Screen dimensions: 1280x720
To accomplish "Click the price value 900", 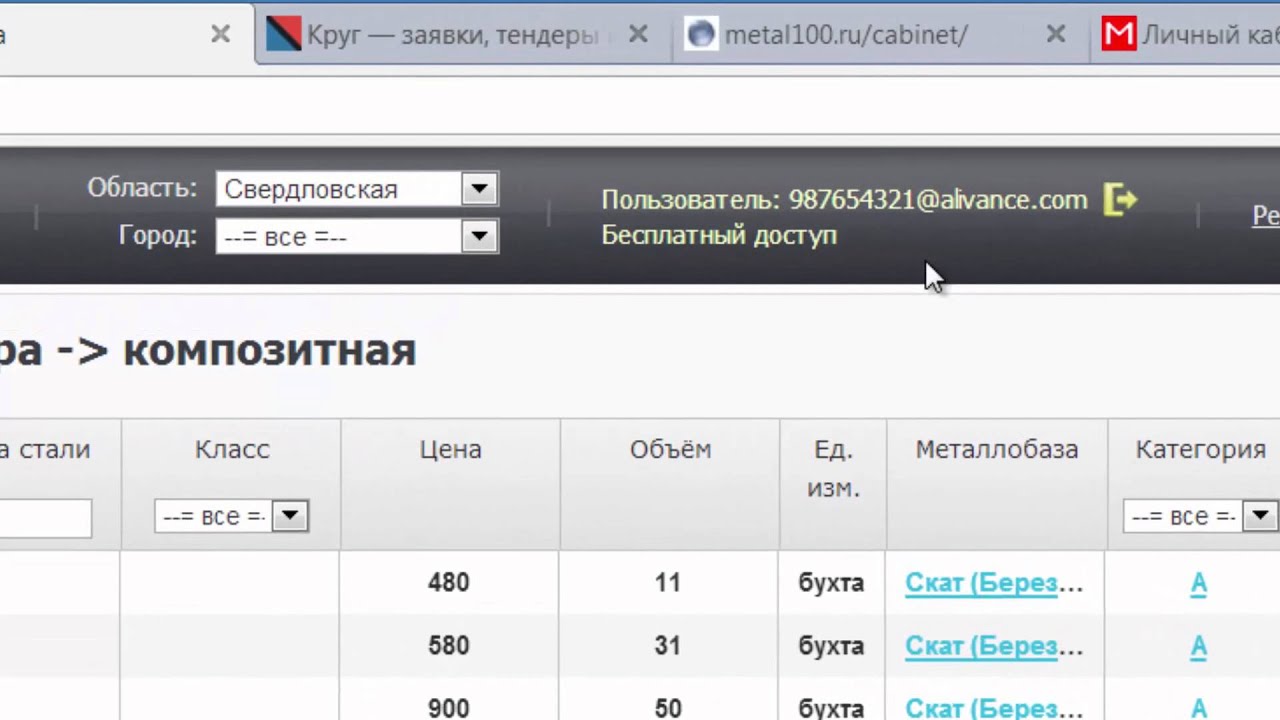I will pyautogui.click(x=448, y=708).
